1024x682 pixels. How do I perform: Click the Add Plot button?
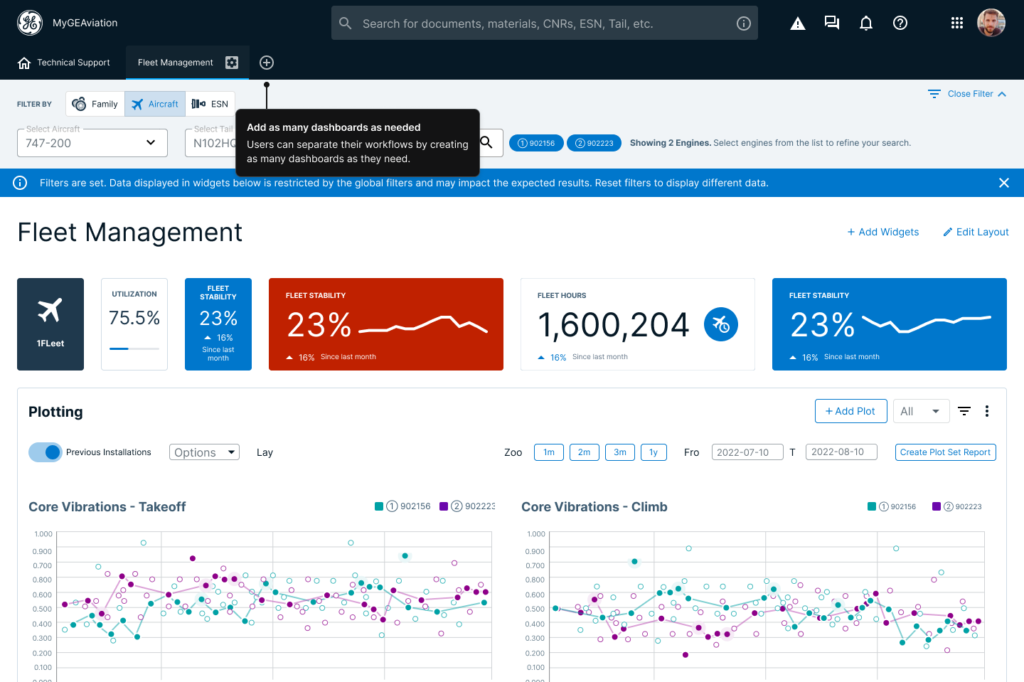850,411
